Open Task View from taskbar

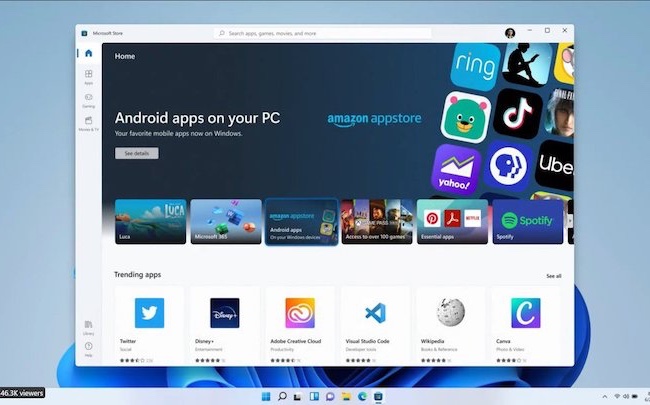pos(298,397)
